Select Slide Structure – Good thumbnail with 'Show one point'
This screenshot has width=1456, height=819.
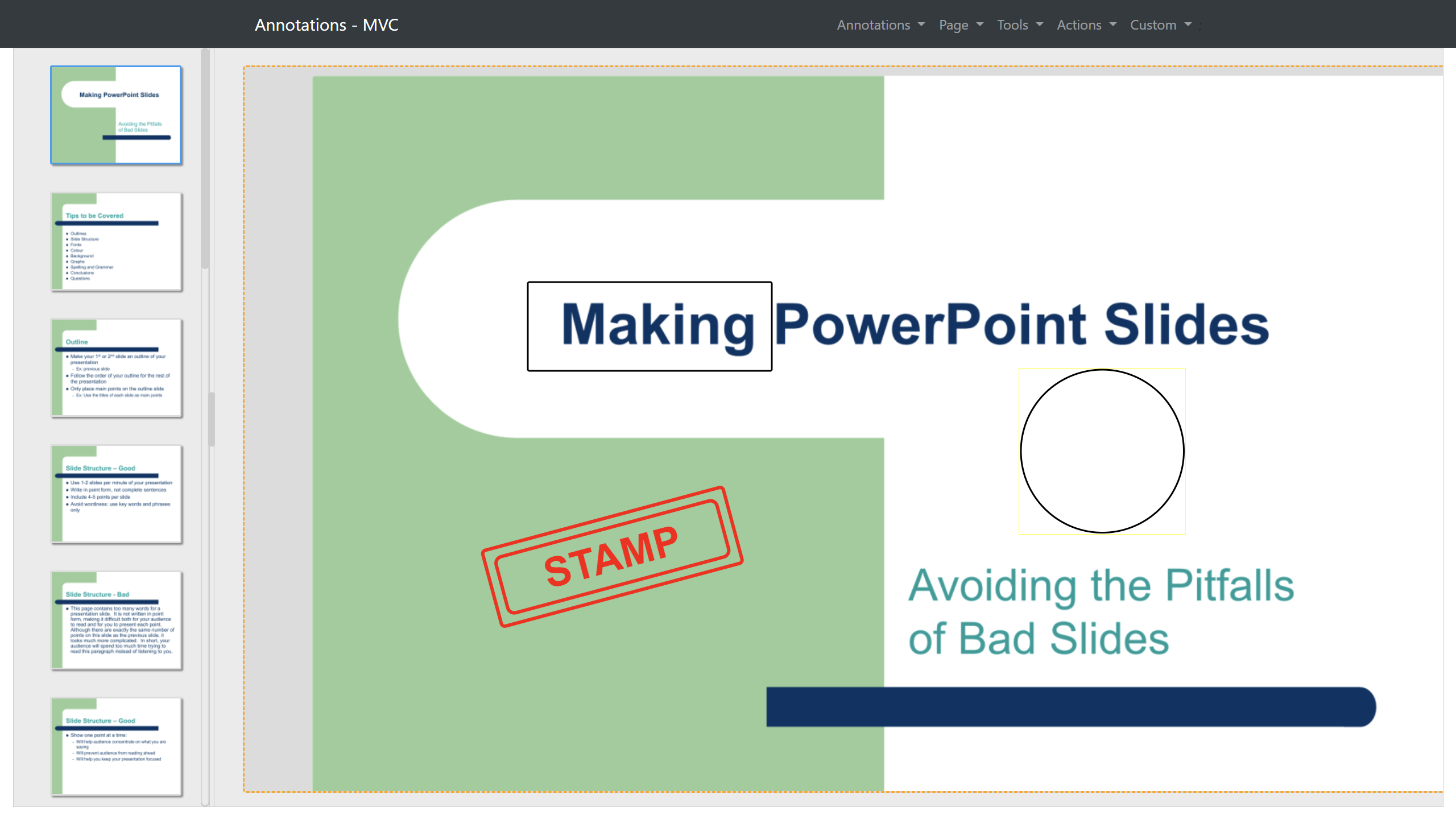point(116,747)
